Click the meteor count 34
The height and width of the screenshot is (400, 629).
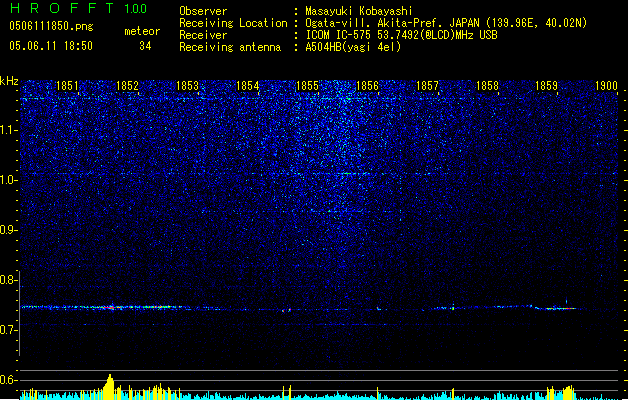pyautogui.click(x=145, y=46)
